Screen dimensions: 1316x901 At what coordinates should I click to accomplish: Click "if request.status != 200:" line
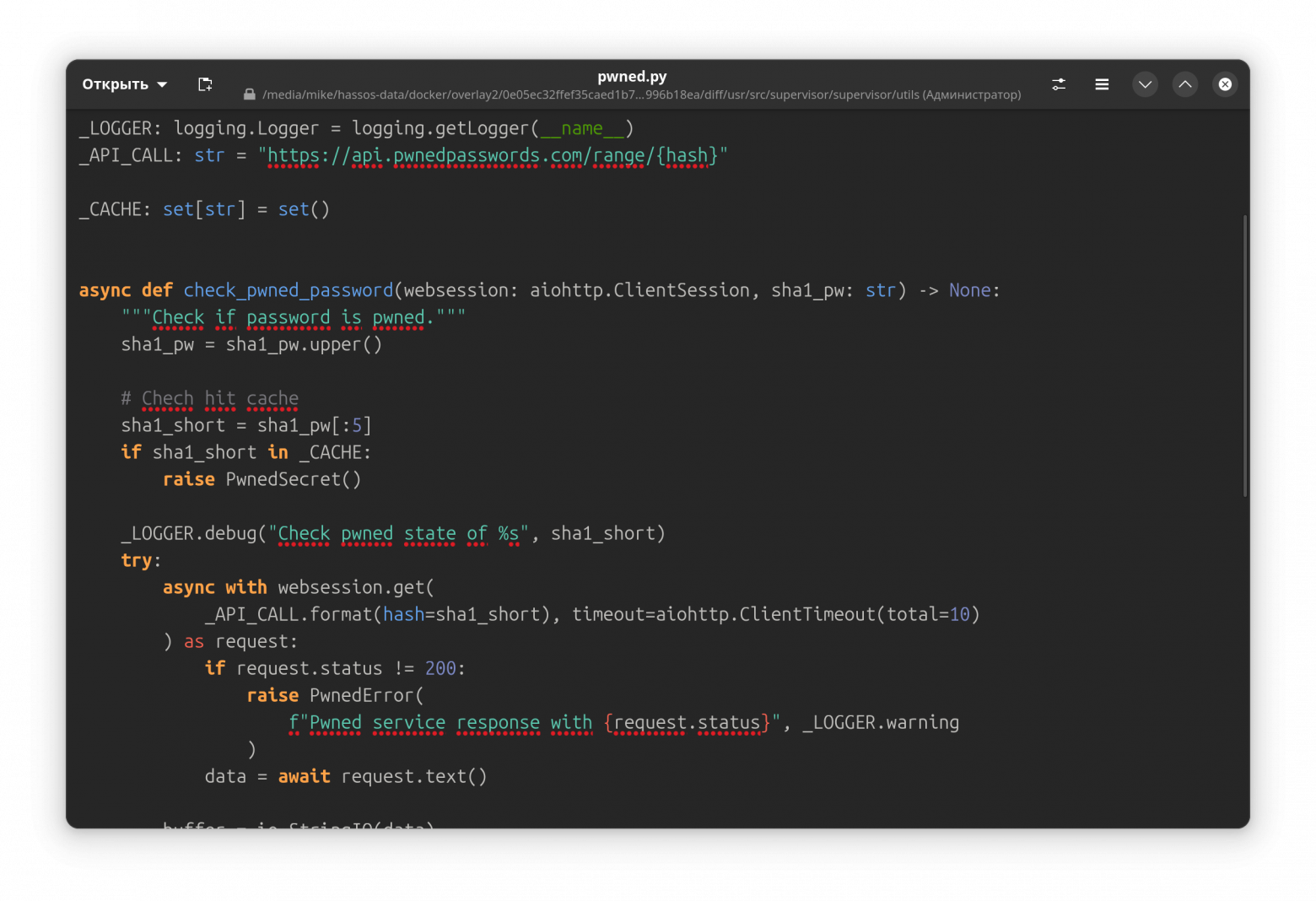(335, 668)
